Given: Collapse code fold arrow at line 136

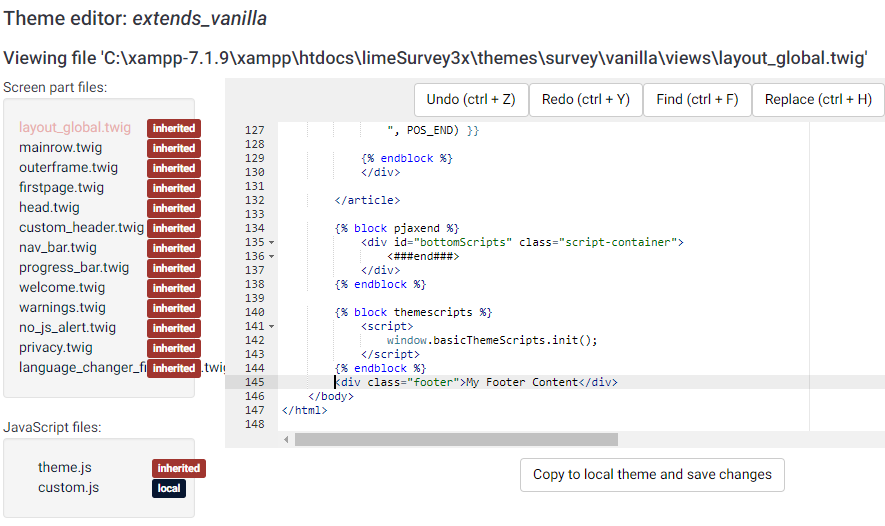Looking at the screenshot, I should pos(271,257).
